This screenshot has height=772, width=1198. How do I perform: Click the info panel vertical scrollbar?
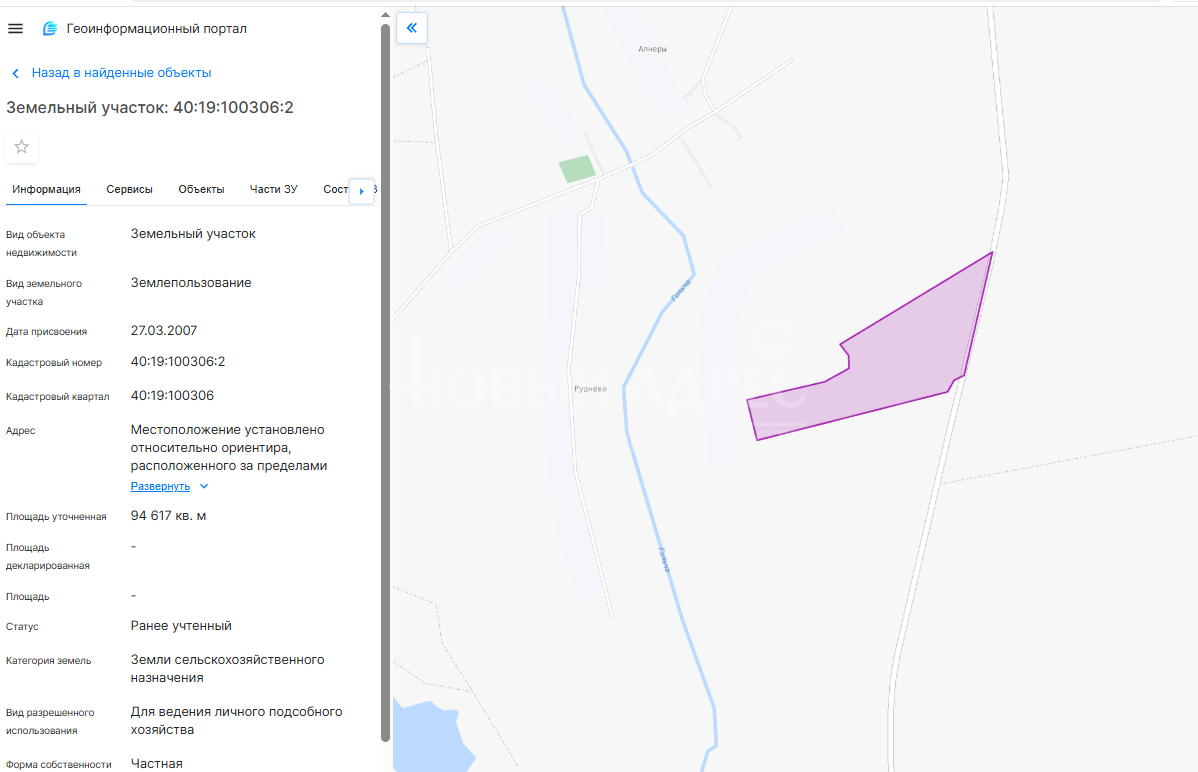[x=385, y=380]
